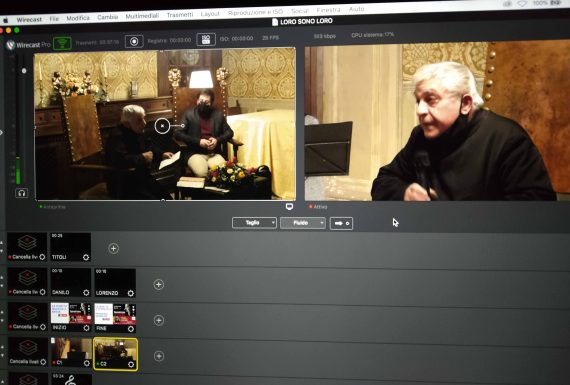Select the INIZIO shot

click(x=71, y=318)
